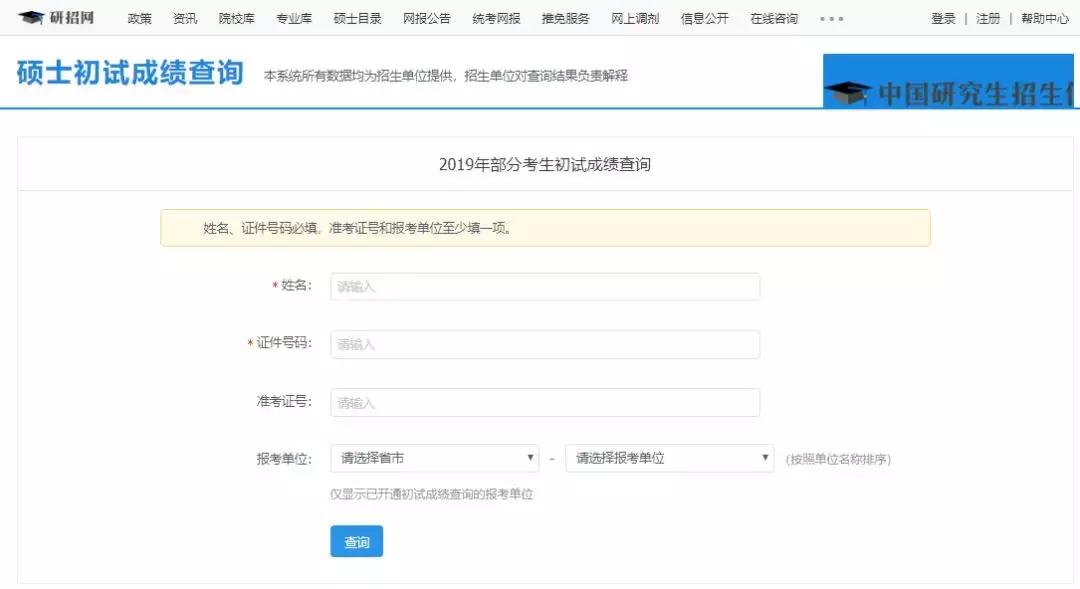Screen dimensions: 1080x589
Task: Open the 网上调剂 section
Action: click(636, 18)
